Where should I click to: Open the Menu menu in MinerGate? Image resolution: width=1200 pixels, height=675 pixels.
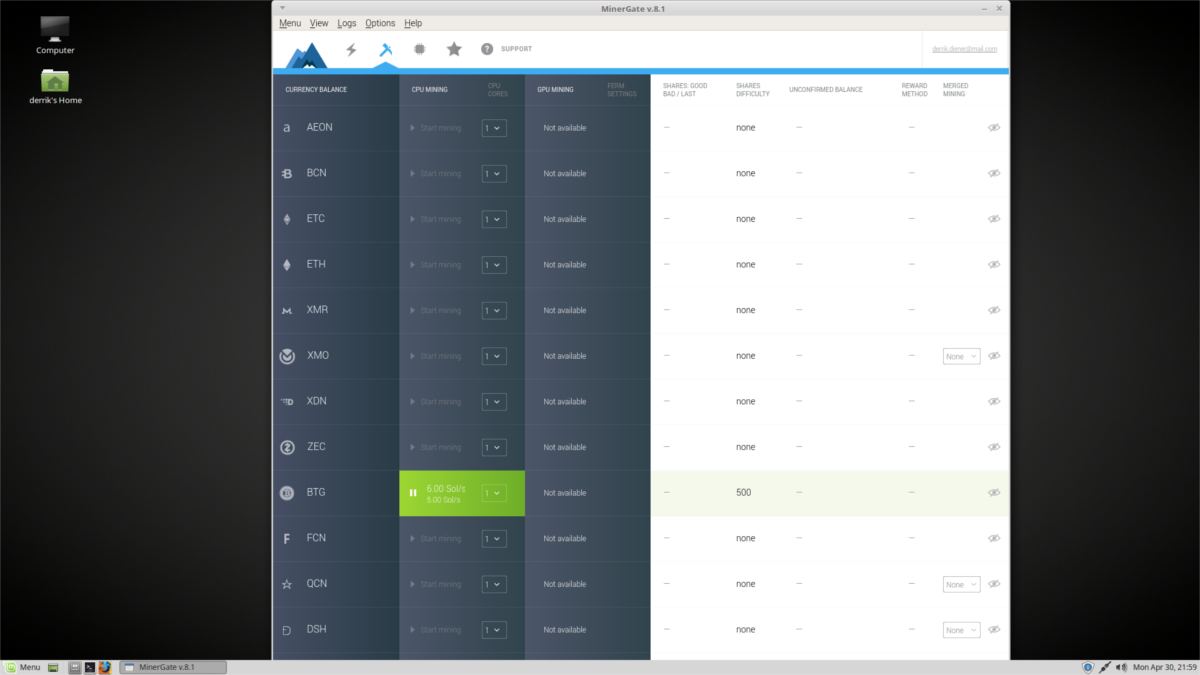click(290, 23)
